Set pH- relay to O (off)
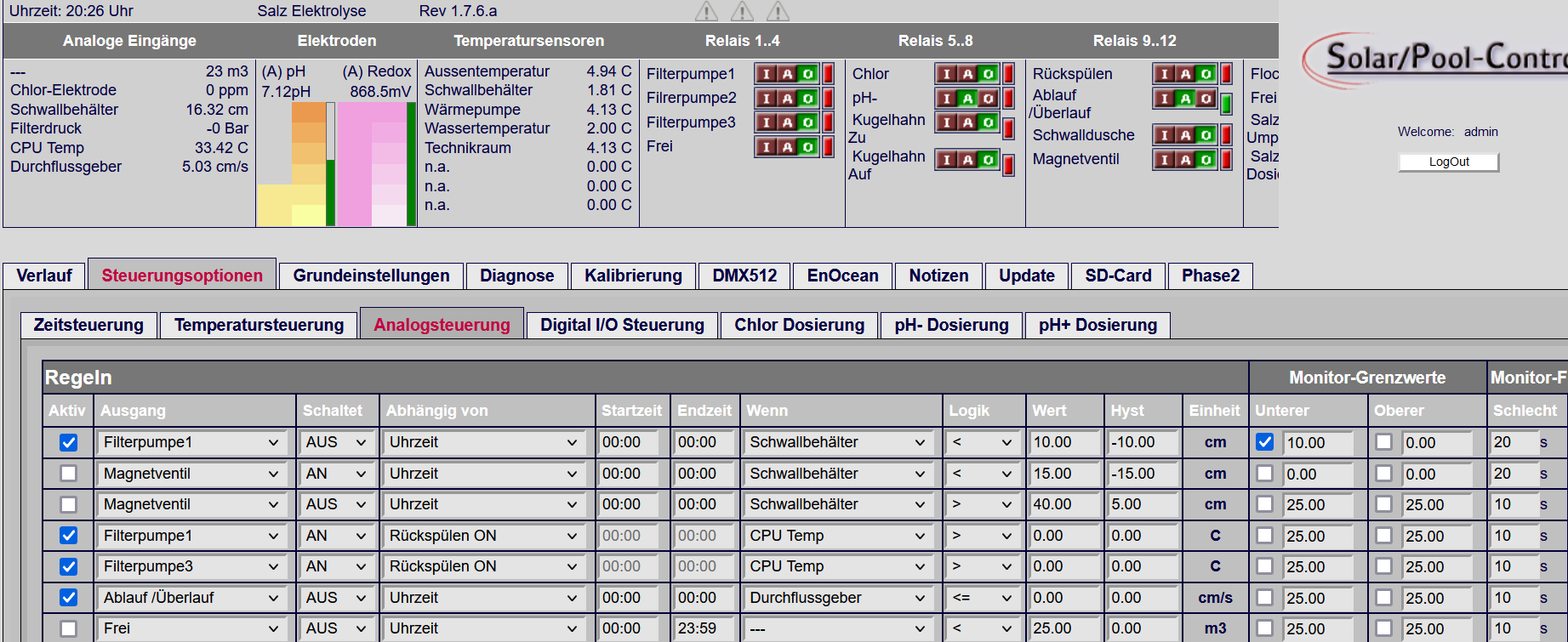1568x642 pixels. tap(989, 99)
